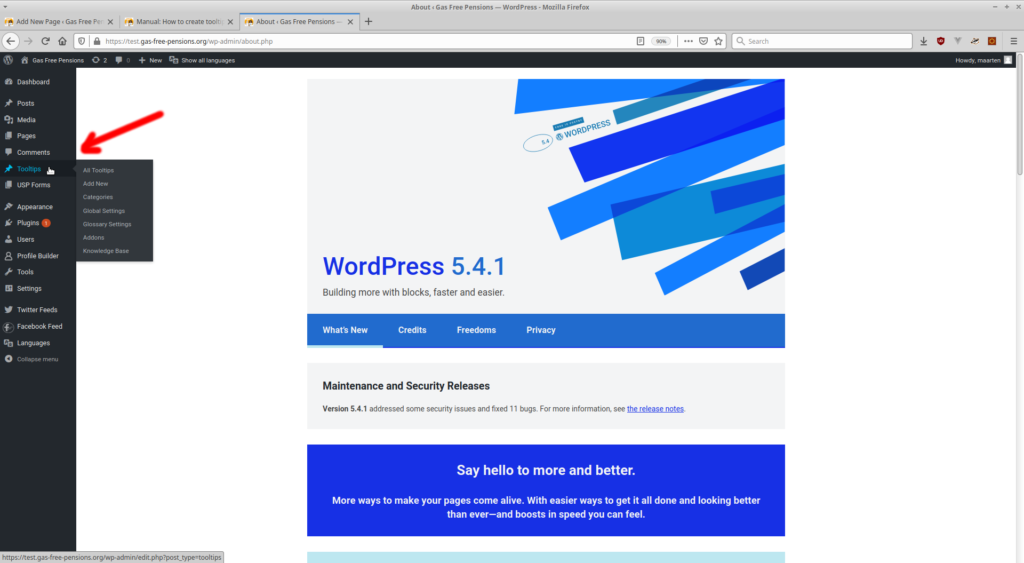This screenshot has width=1024, height=563.
Task: Collapse the admin sidebar menu
Action: click(x=38, y=359)
